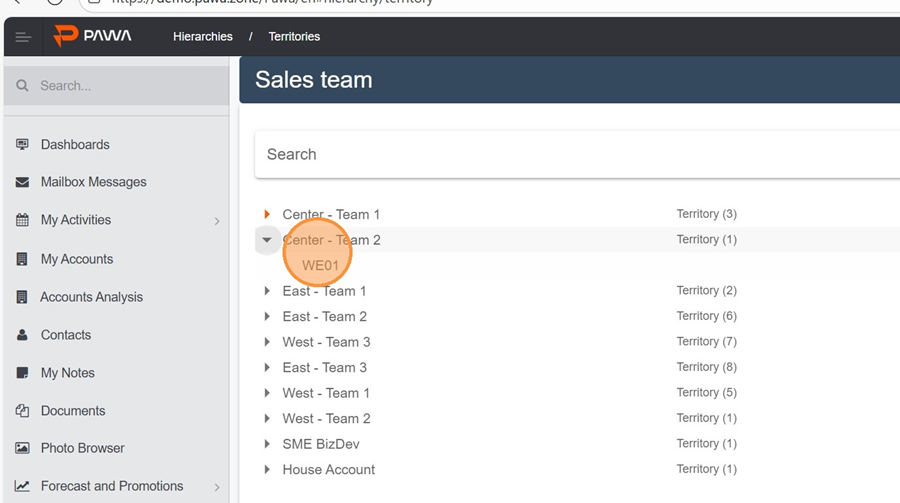
Task: Click the Mailbox Messages envelope icon
Action: (22, 182)
